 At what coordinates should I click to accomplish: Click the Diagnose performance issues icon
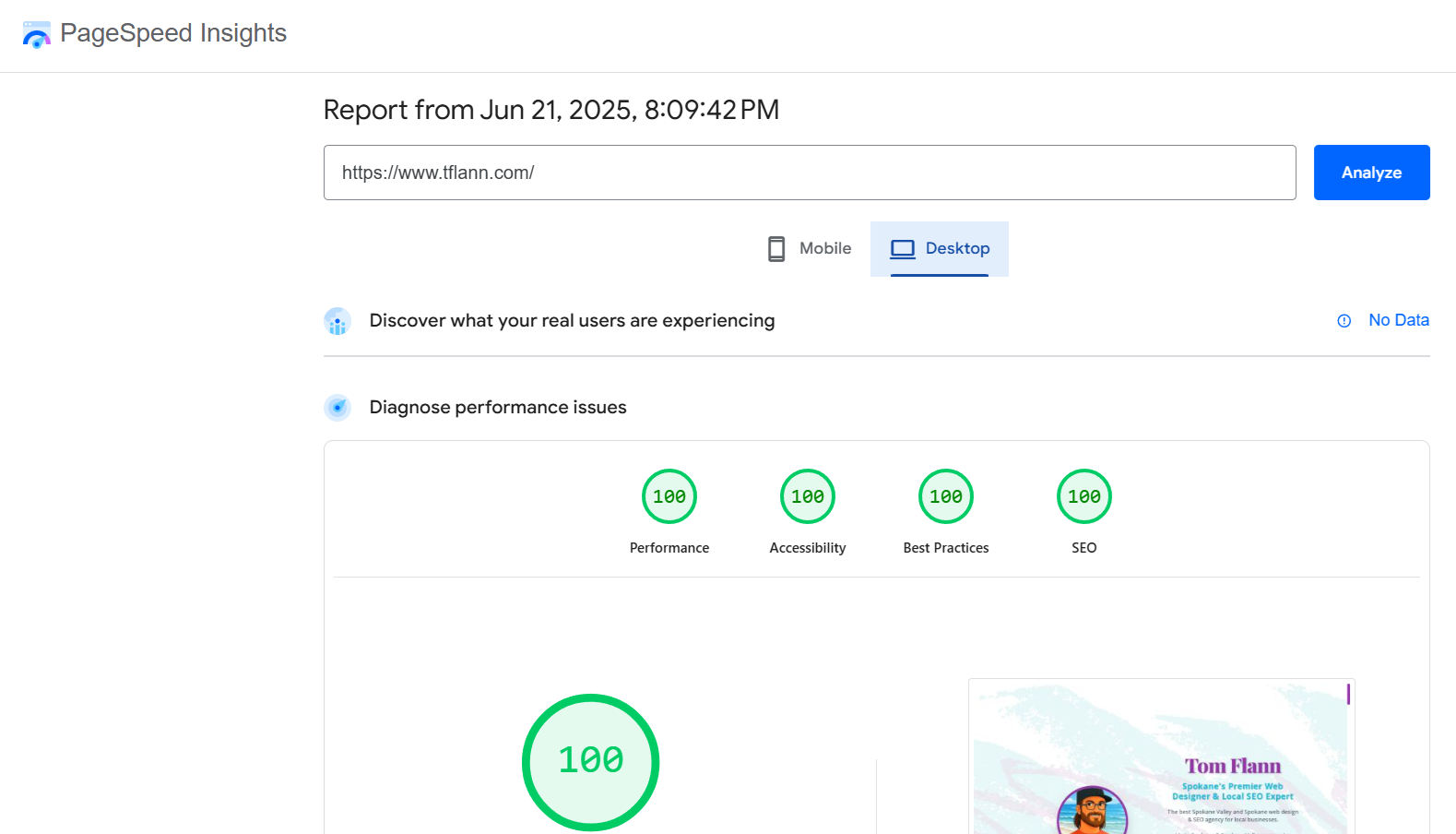337,407
